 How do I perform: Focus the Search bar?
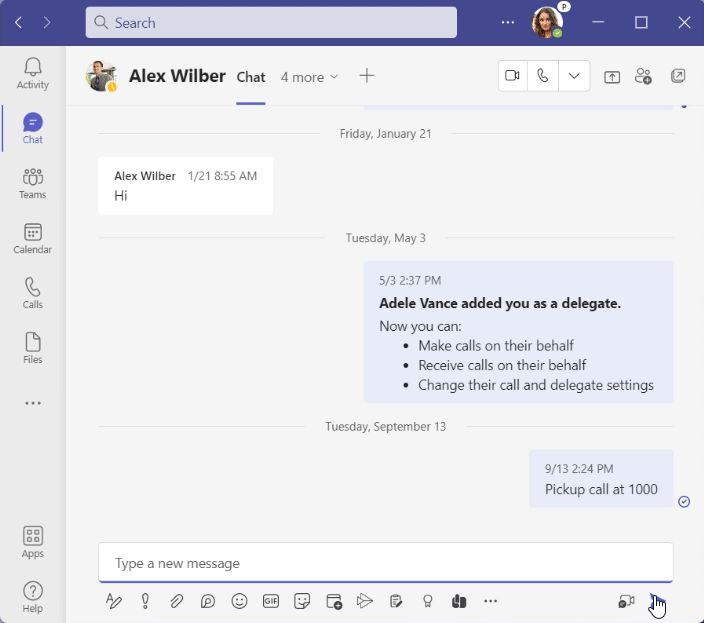pyautogui.click(x=271, y=22)
